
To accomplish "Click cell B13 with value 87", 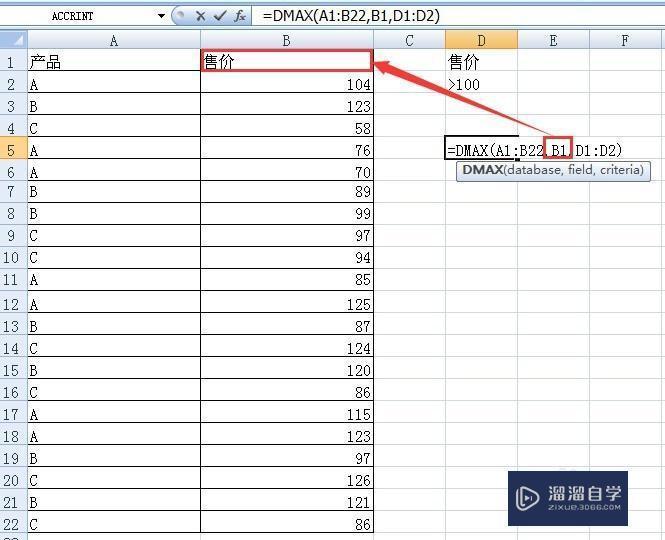I will pyautogui.click(x=287, y=326).
